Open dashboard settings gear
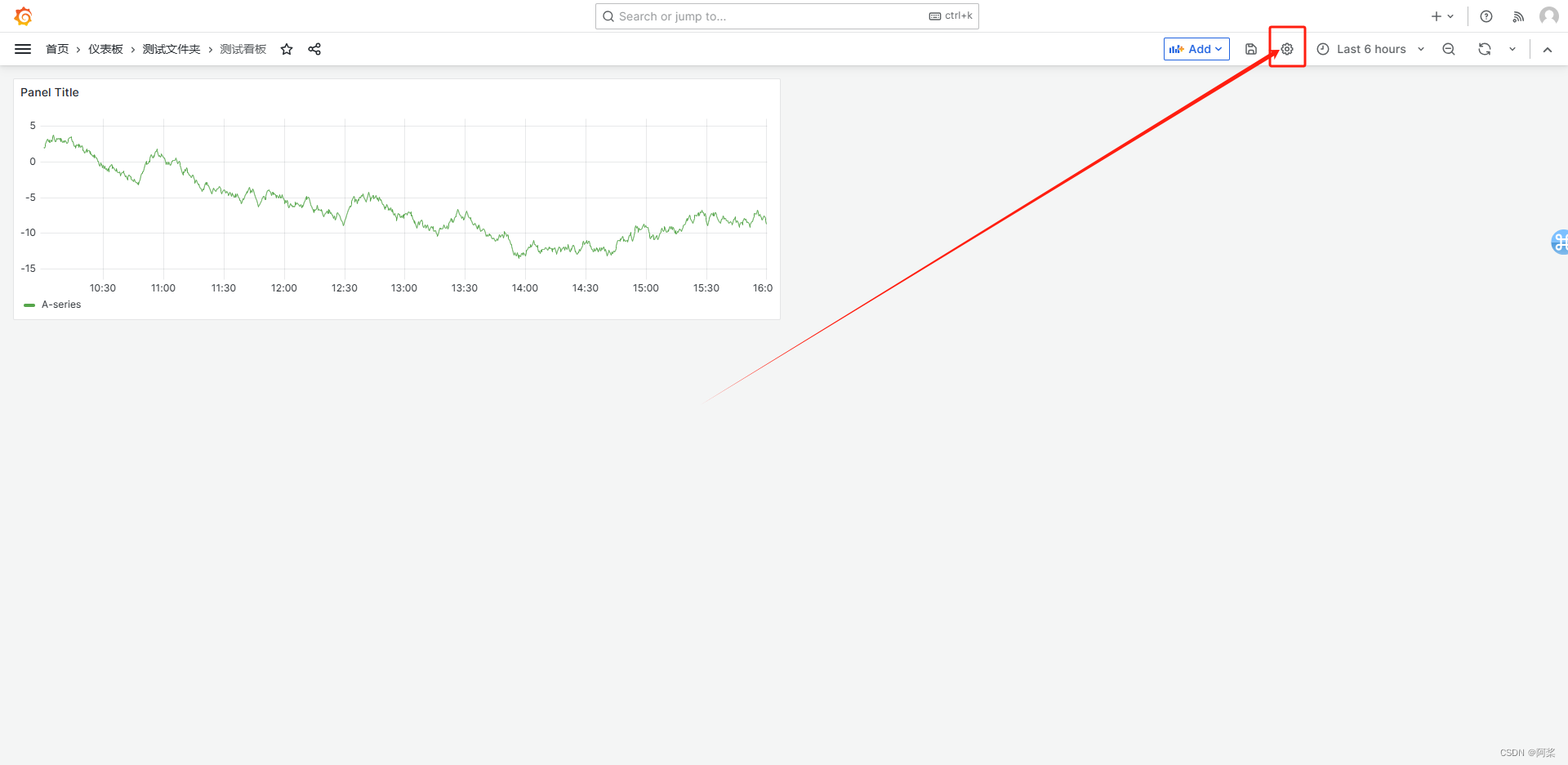This screenshot has height=765, width=1568. tap(1287, 49)
